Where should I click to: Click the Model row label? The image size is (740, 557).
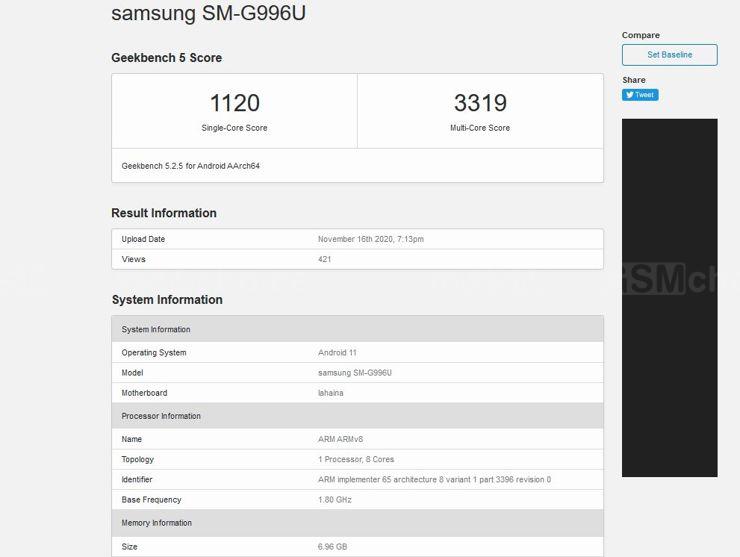(x=132, y=373)
